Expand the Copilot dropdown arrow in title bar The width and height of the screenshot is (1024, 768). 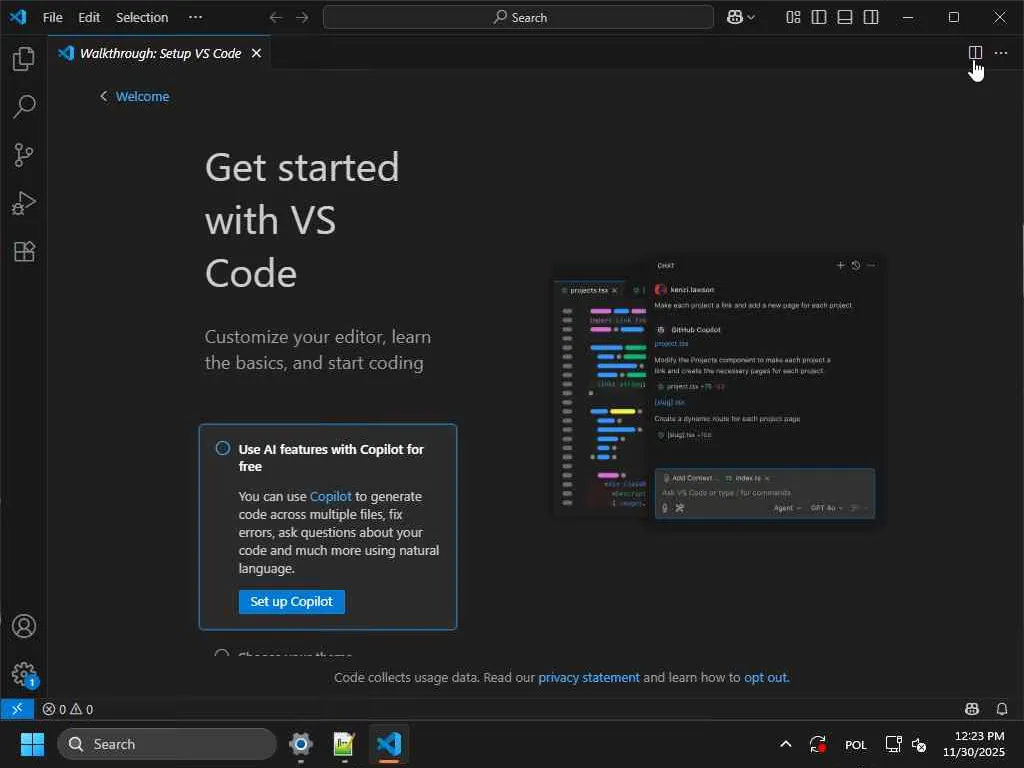(751, 18)
